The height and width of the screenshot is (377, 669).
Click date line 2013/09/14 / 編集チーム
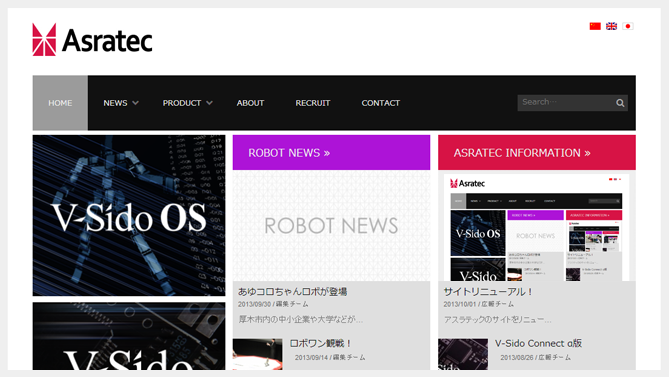(x=330, y=357)
